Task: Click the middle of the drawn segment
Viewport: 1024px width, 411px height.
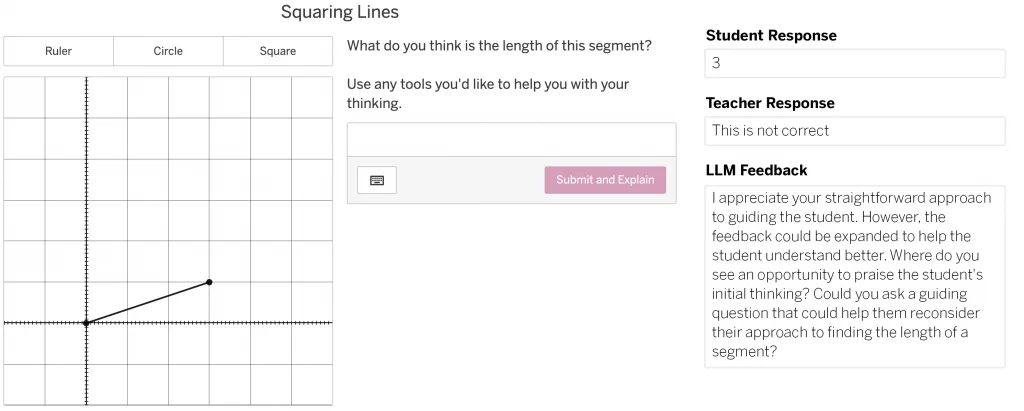Action: [148, 303]
